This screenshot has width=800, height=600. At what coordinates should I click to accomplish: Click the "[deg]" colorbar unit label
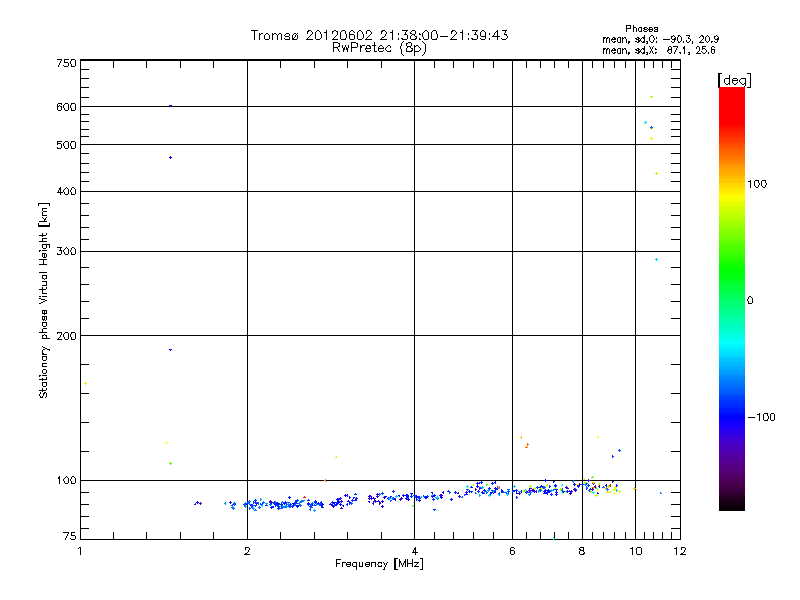point(734,80)
